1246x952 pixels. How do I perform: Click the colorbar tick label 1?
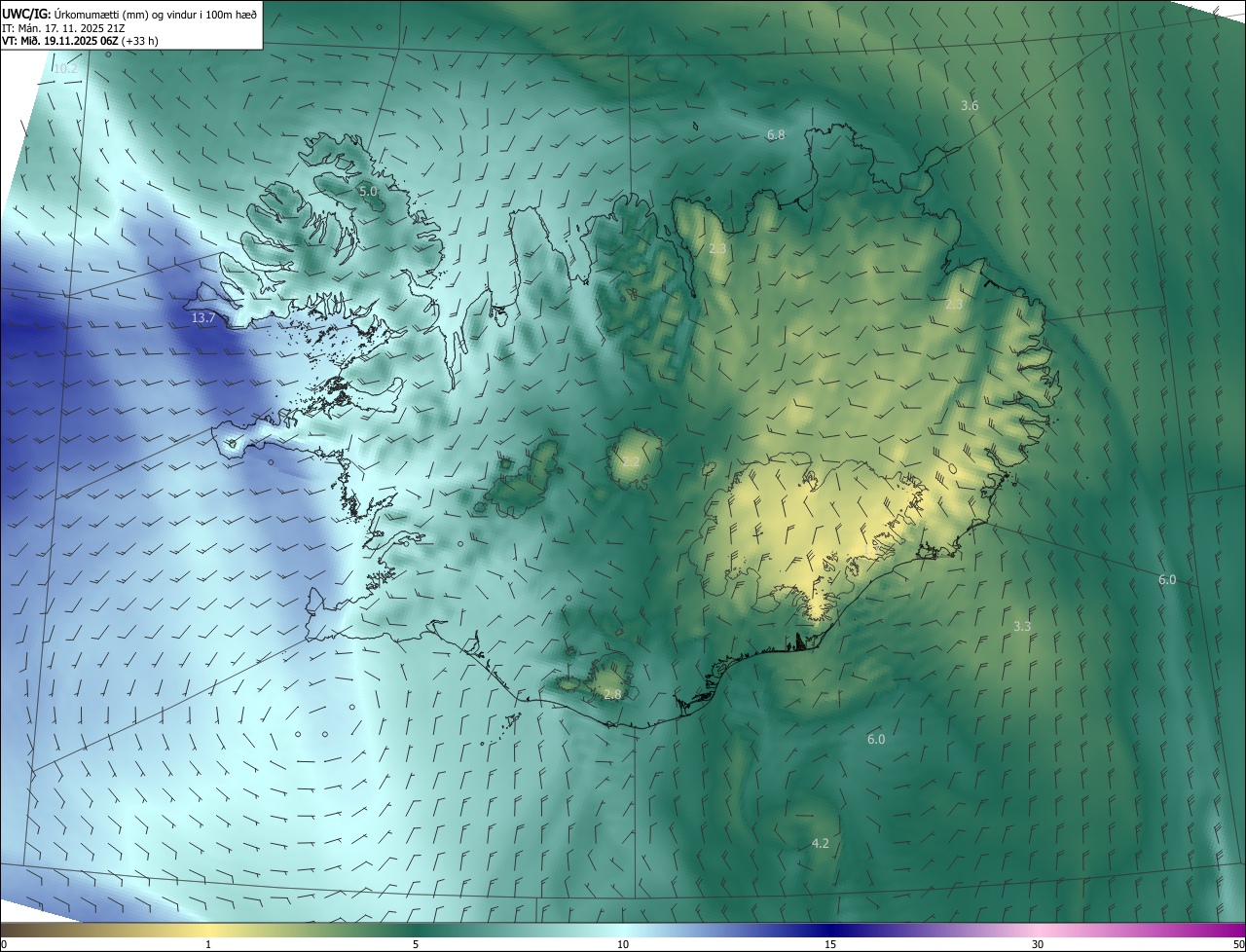pyautogui.click(x=208, y=945)
